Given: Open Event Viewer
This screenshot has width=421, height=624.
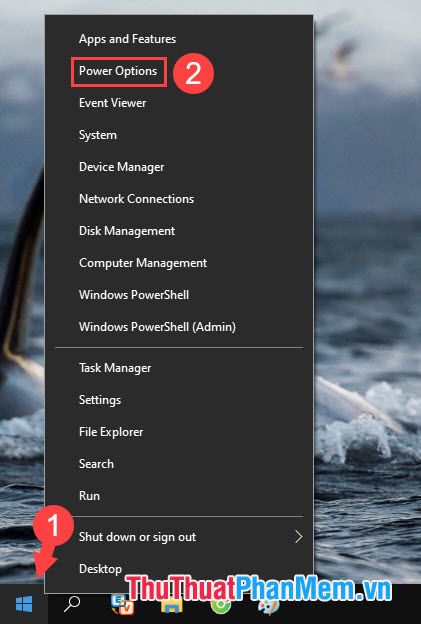Looking at the screenshot, I should click(179, 103).
